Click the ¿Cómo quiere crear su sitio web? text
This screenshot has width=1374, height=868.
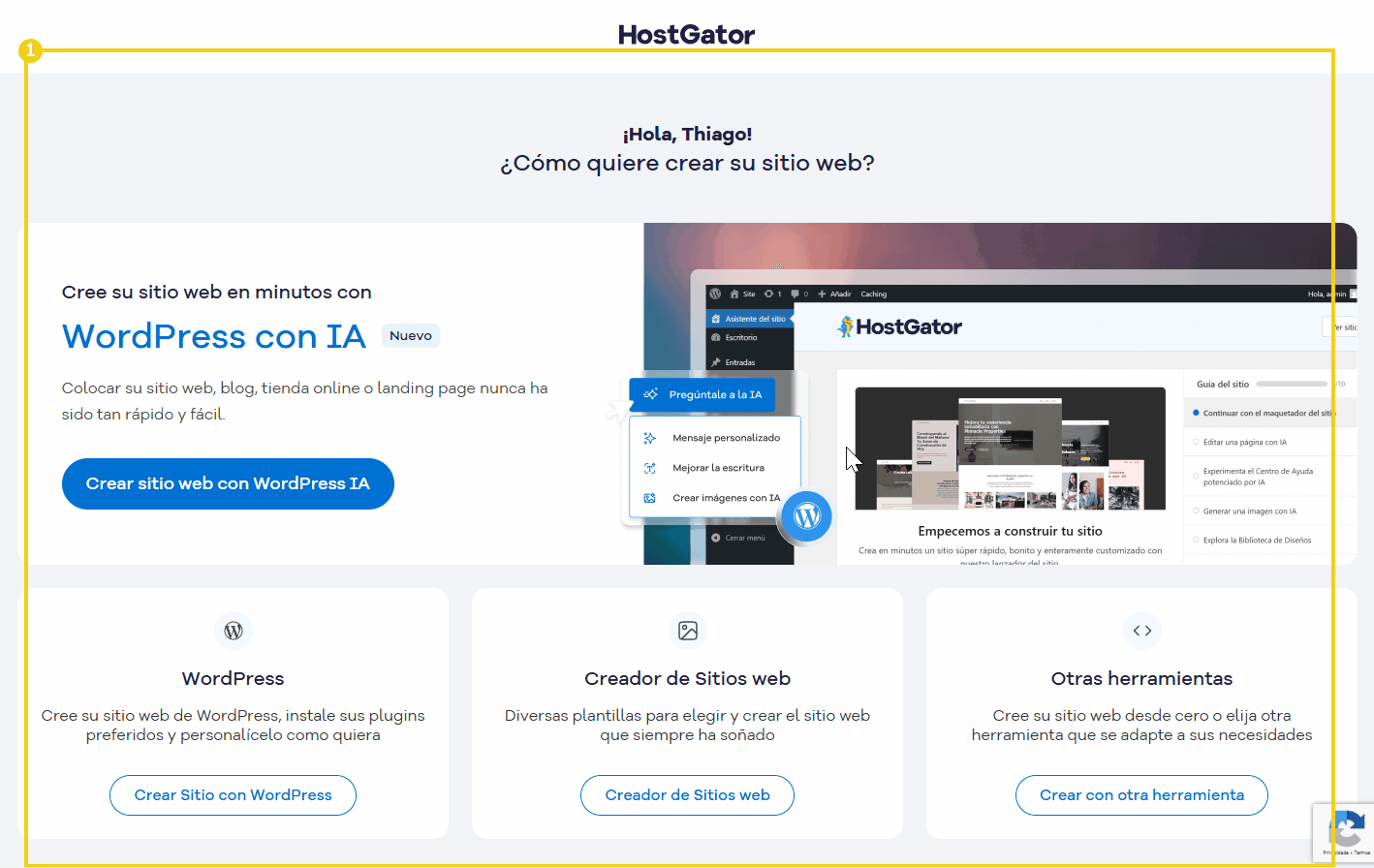[x=687, y=163]
